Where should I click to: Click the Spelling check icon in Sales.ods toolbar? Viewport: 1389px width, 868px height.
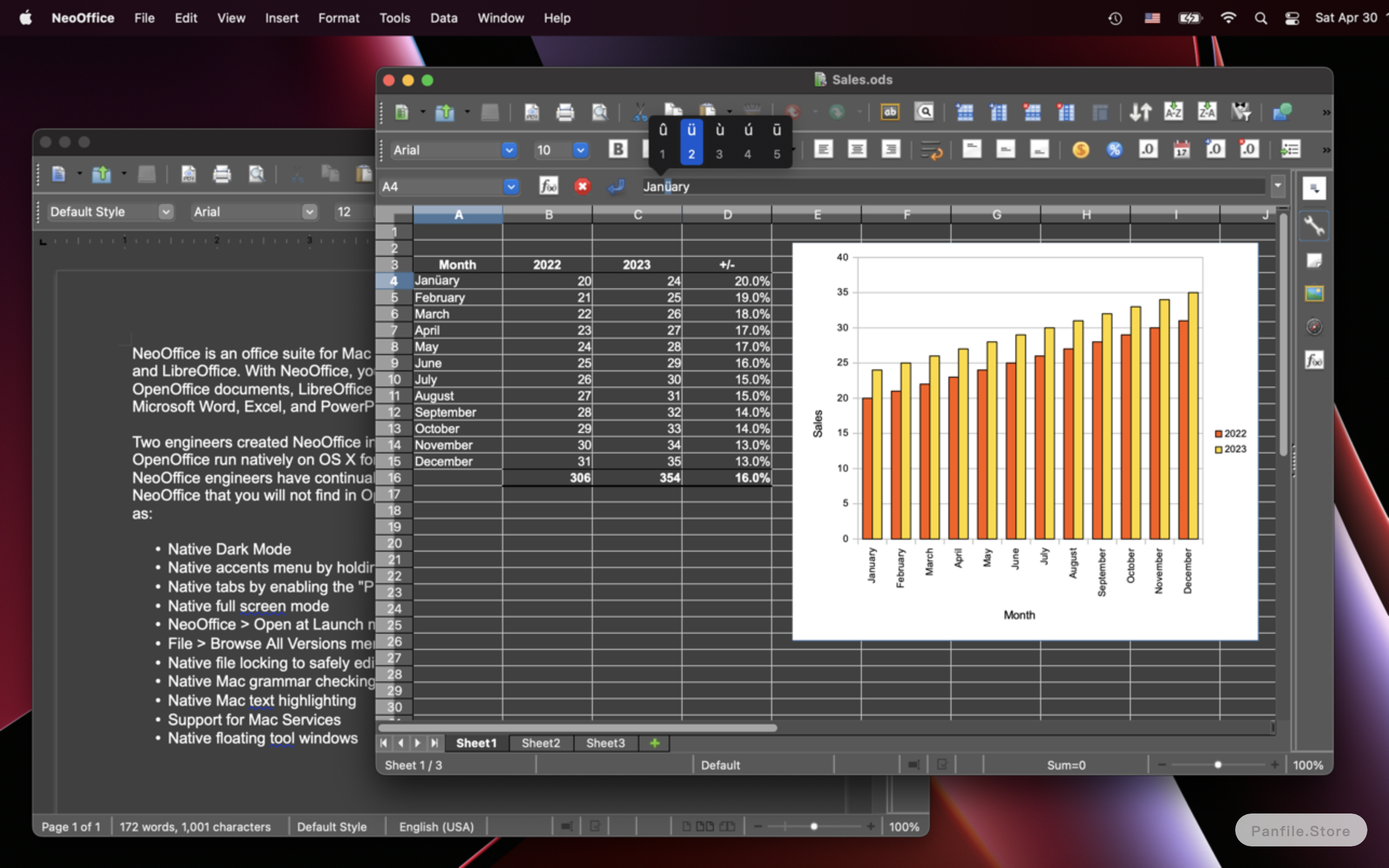pyautogui.click(x=889, y=112)
